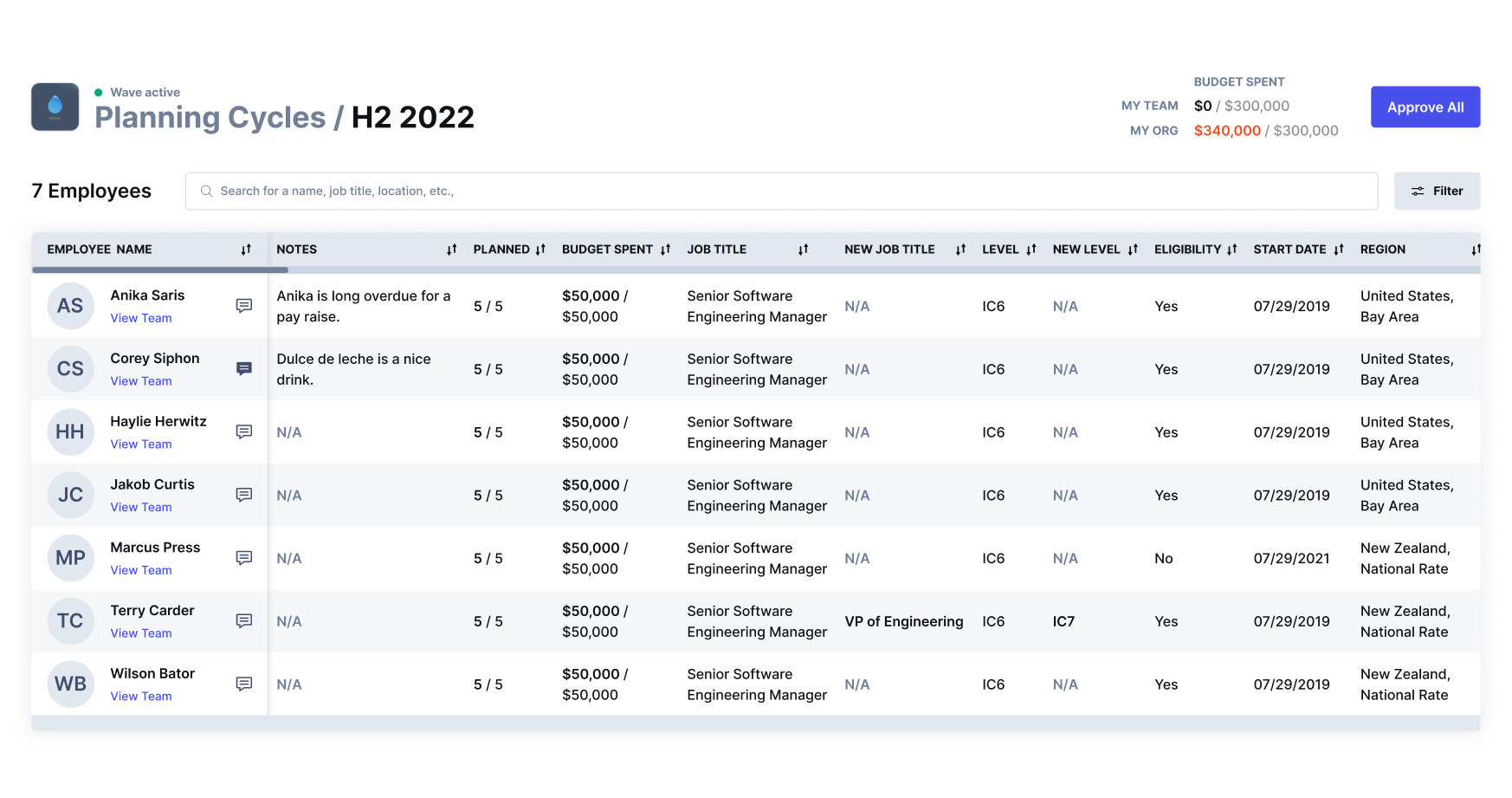This screenshot has width=1512, height=798.
Task: Open the comment icon for Marcus Press
Action: click(x=244, y=558)
